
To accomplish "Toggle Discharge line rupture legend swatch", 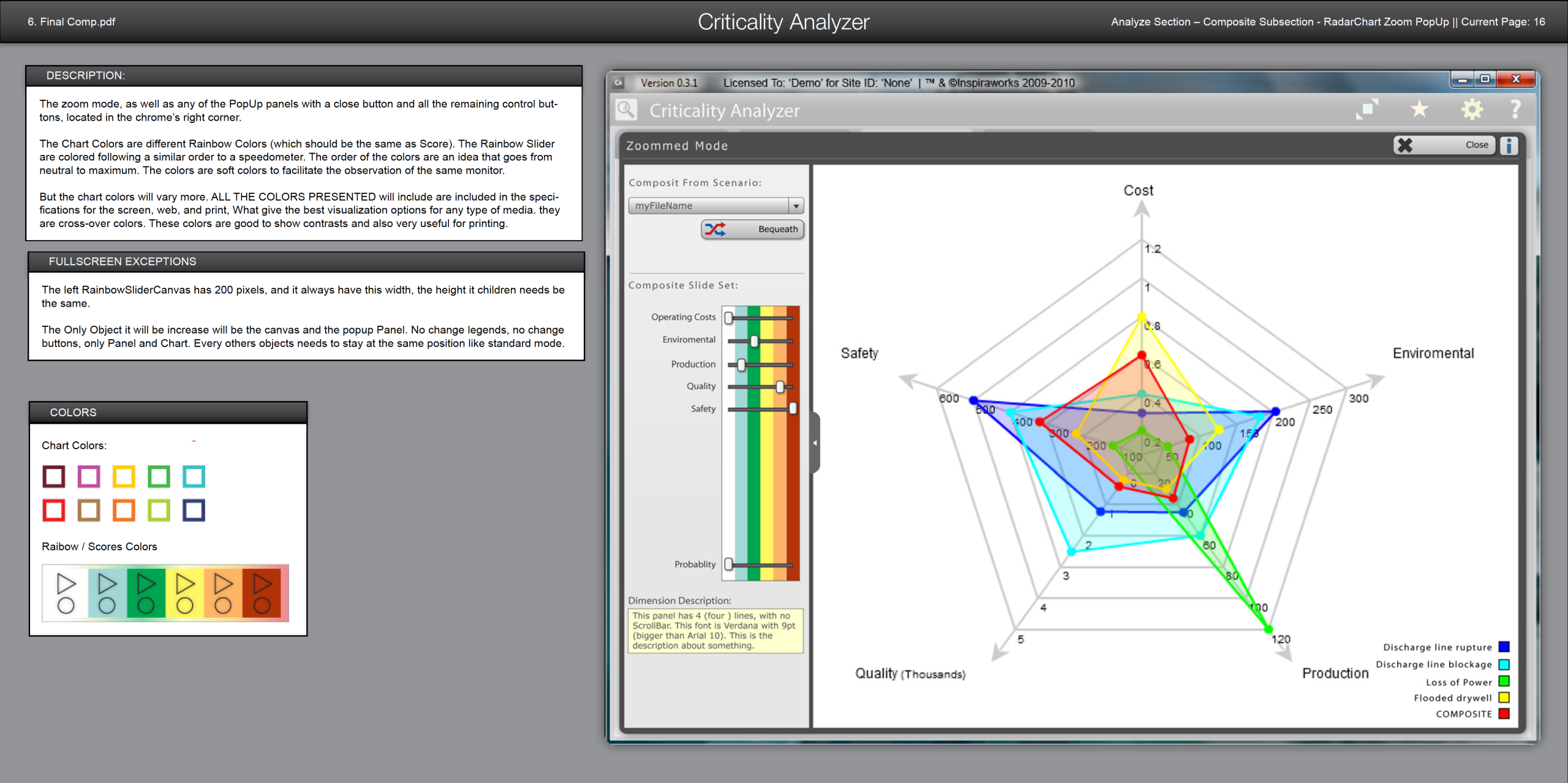I will (x=1504, y=647).
